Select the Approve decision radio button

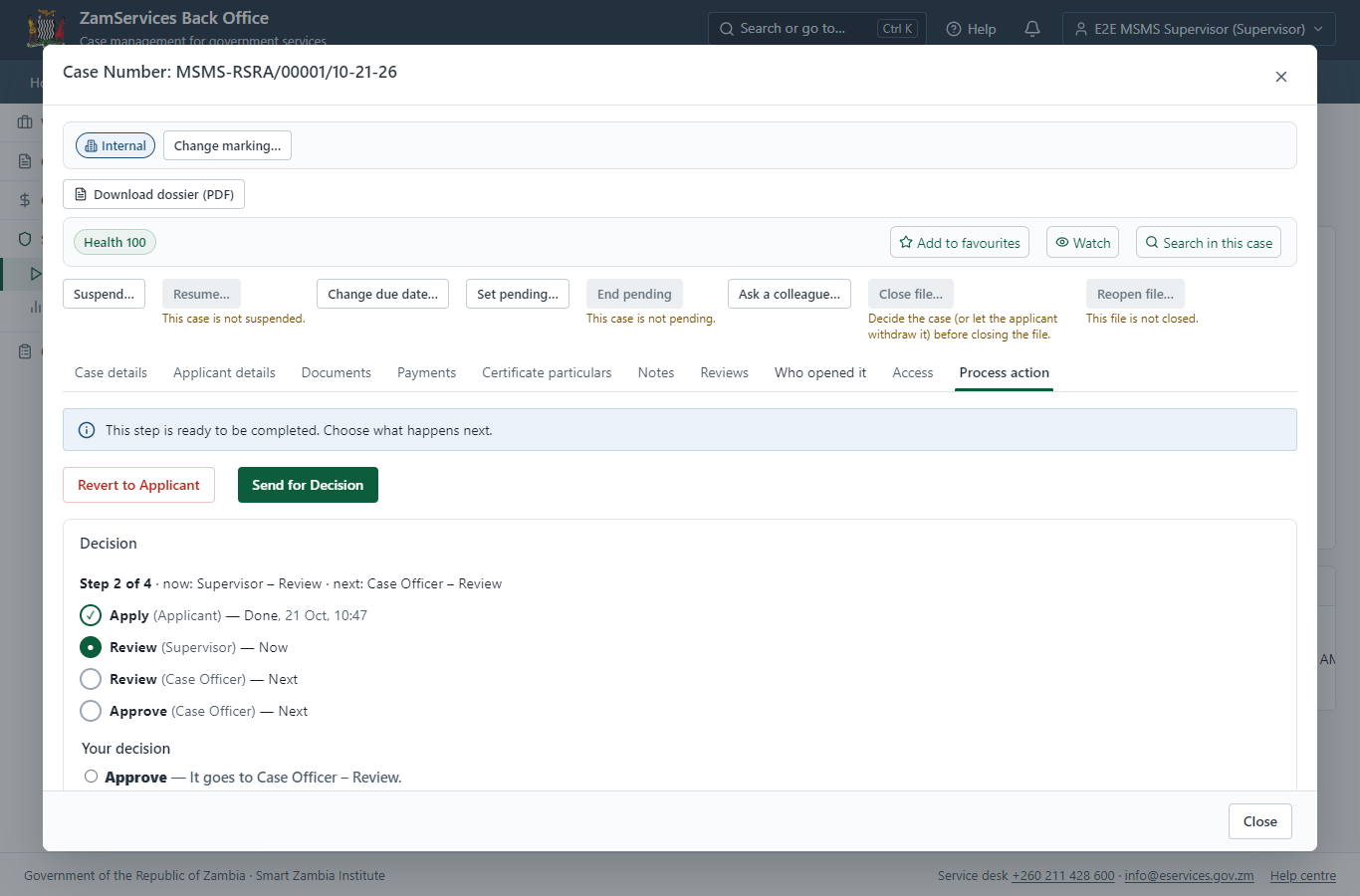(x=91, y=777)
